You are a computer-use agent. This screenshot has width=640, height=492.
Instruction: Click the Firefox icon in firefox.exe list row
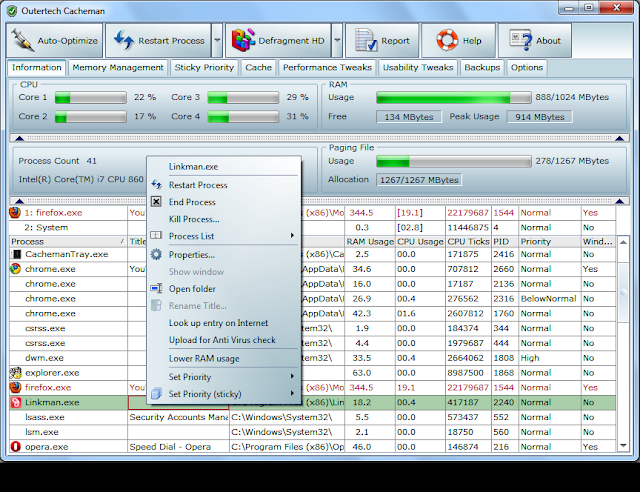16,387
